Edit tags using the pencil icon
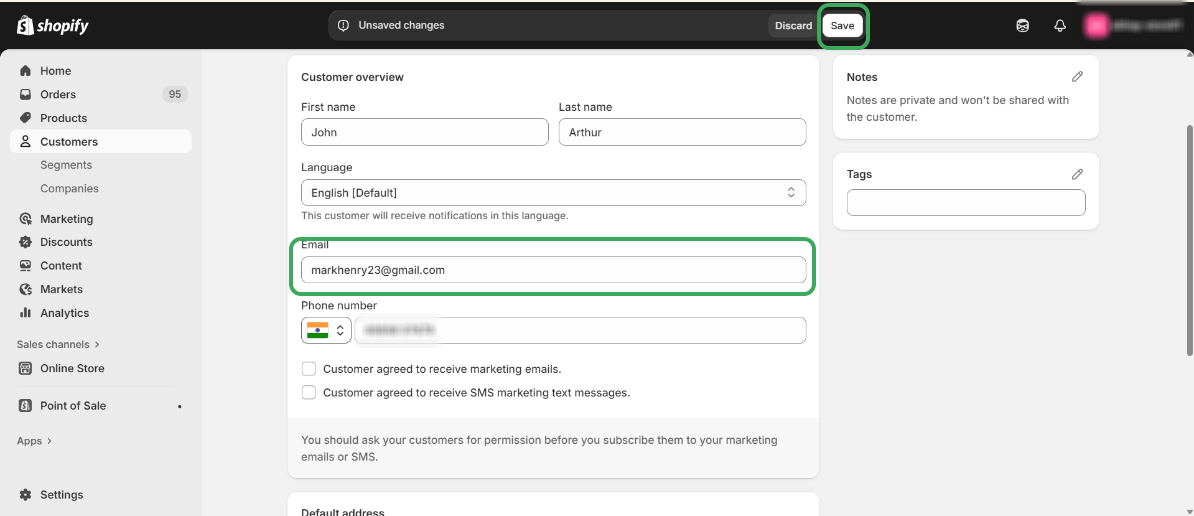 coord(1077,174)
